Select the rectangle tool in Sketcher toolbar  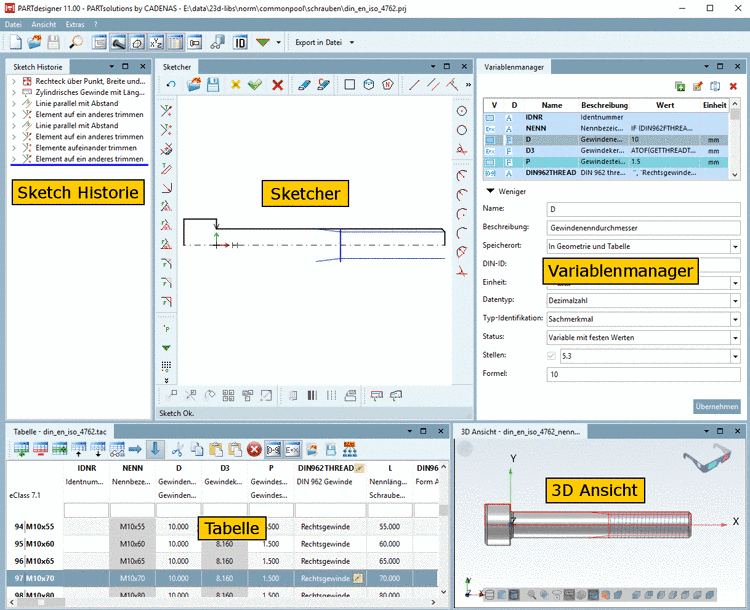[x=350, y=85]
